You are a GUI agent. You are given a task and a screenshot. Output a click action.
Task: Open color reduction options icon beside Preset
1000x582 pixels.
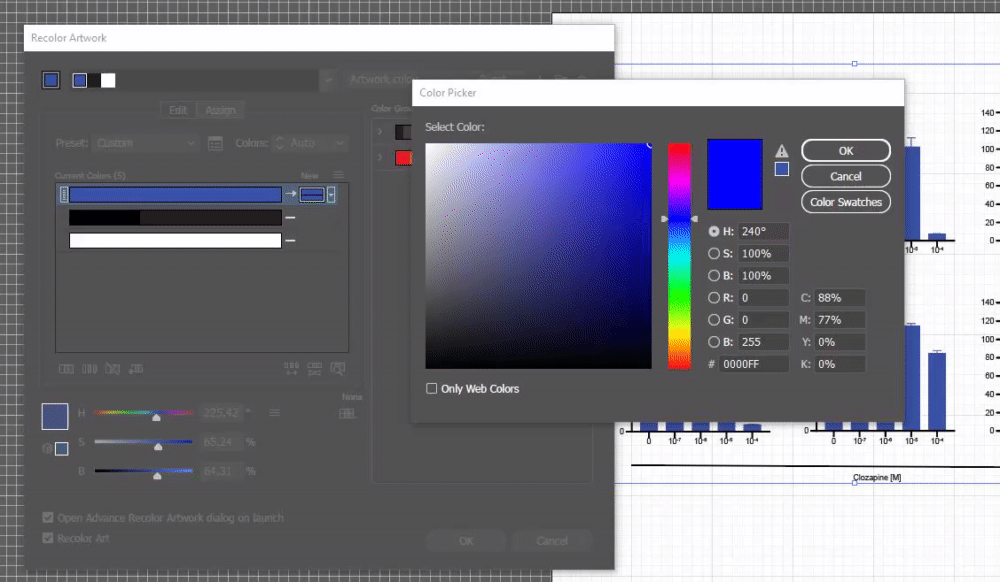(216, 143)
